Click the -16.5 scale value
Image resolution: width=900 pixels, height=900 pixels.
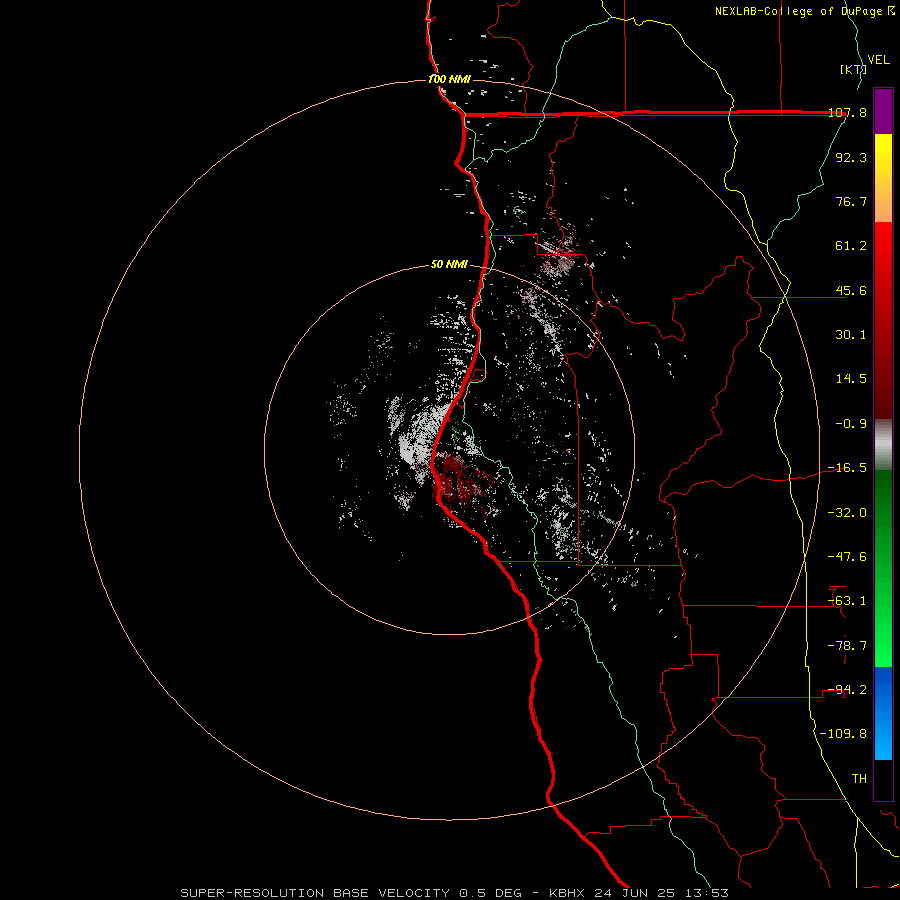847,468
